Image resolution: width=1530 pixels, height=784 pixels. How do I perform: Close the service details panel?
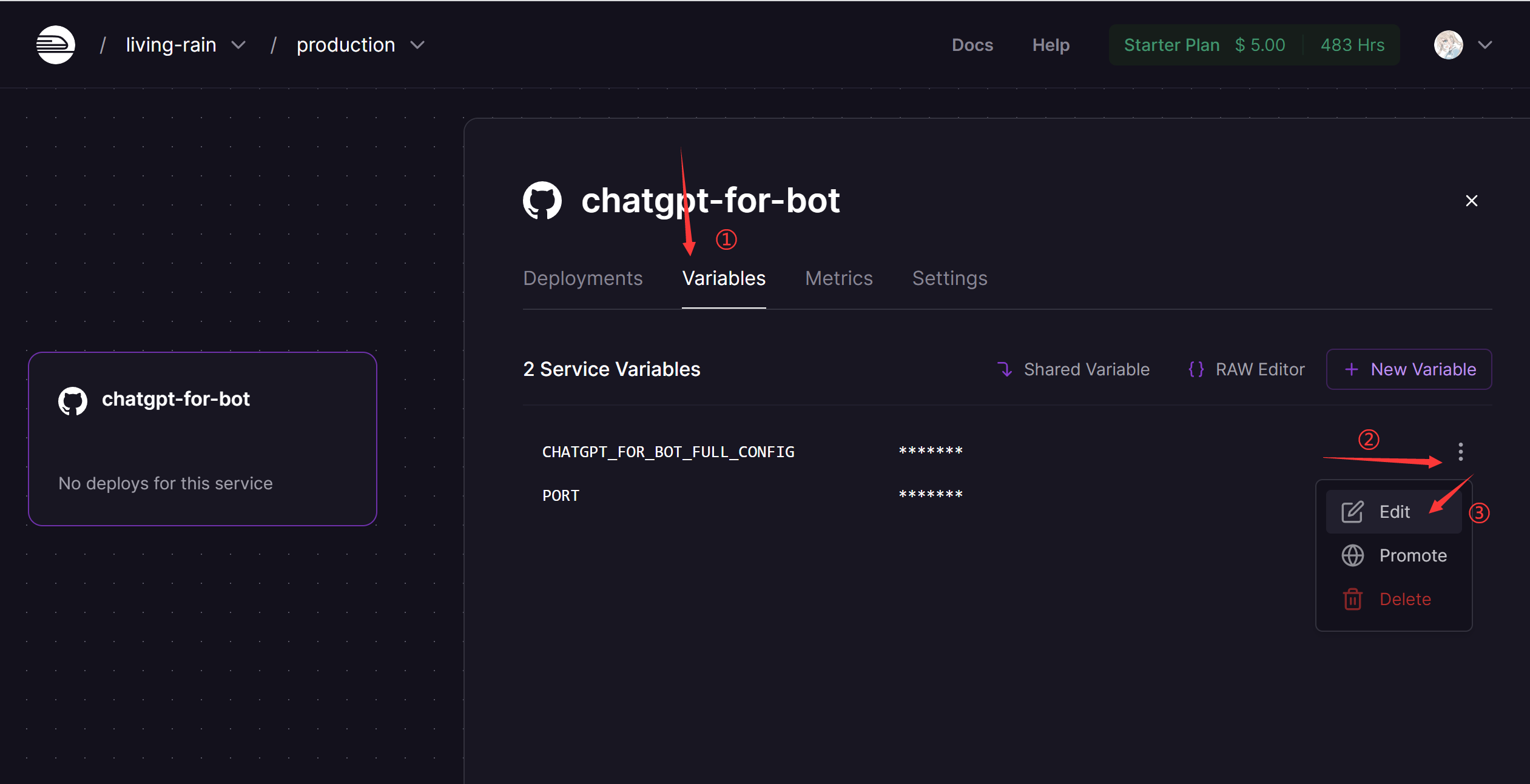tap(1471, 201)
